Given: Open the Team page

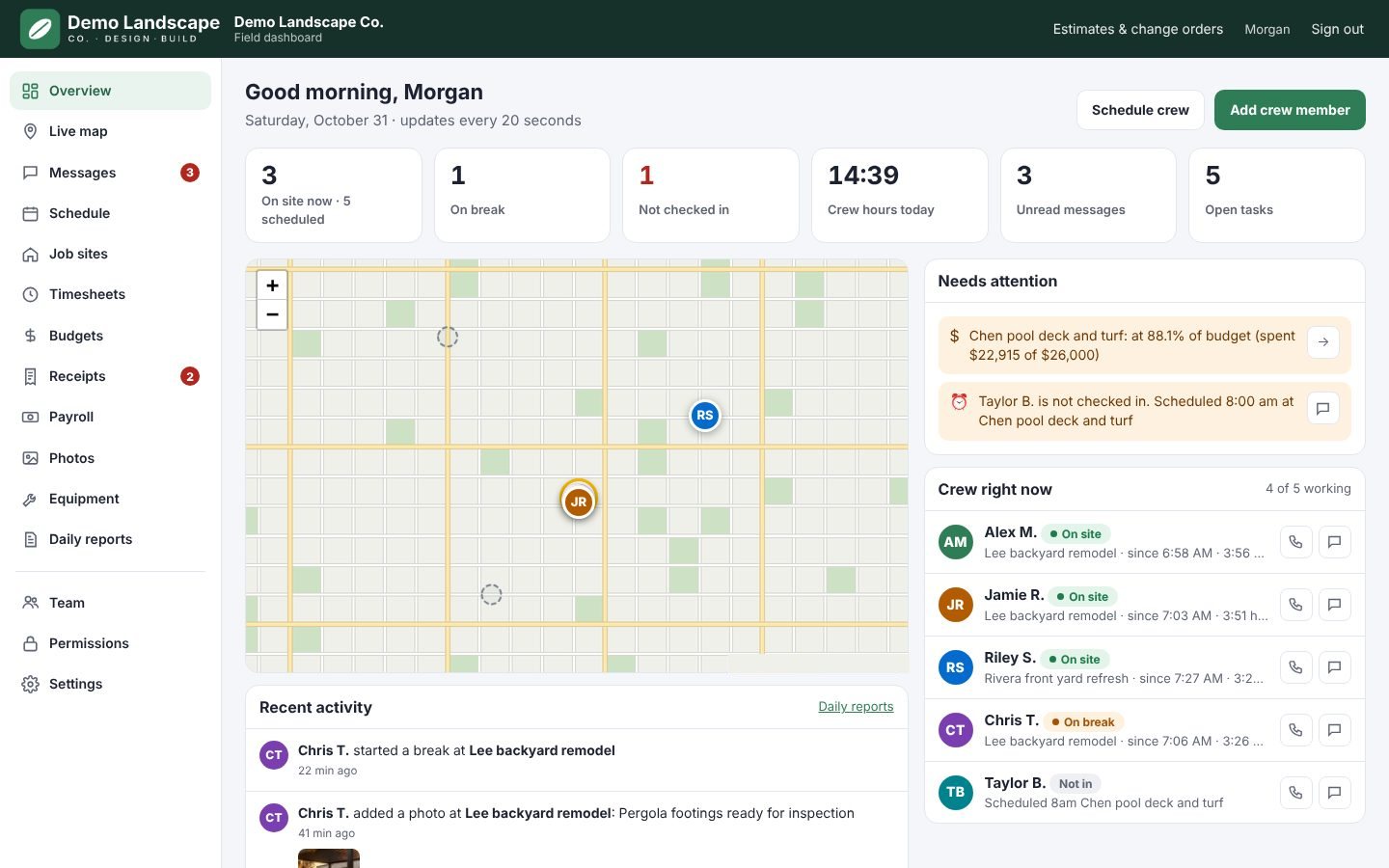Looking at the screenshot, I should [110, 603].
